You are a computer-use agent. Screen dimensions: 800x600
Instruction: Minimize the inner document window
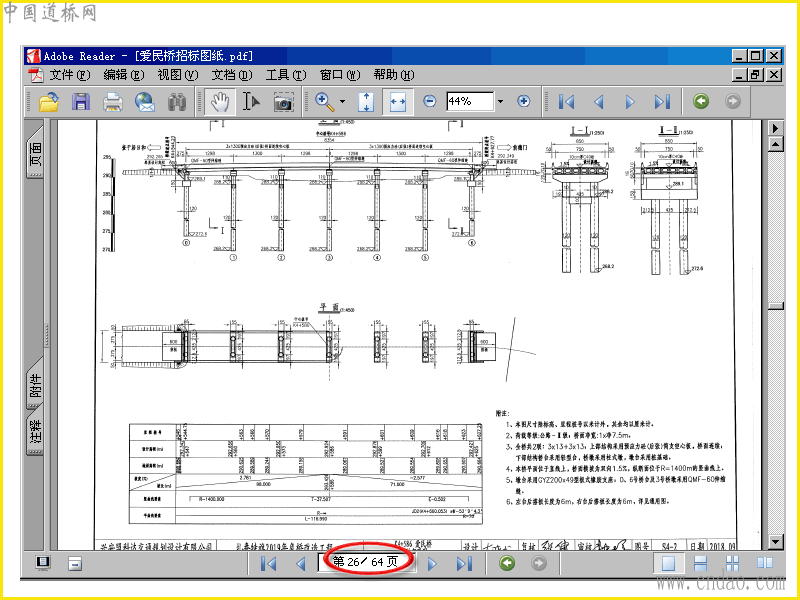[x=739, y=75]
